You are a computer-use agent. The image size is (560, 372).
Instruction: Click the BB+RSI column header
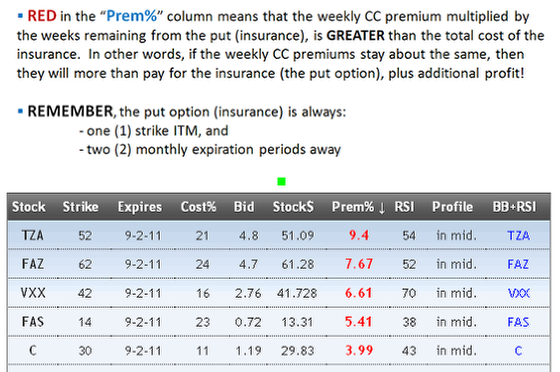pyautogui.click(x=514, y=207)
